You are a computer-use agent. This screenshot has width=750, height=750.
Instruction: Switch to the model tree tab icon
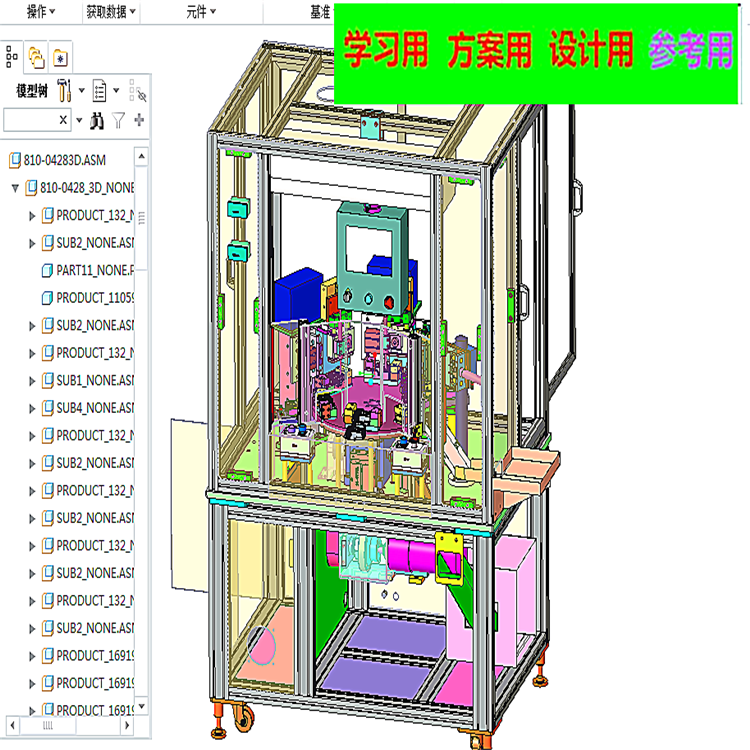11,56
